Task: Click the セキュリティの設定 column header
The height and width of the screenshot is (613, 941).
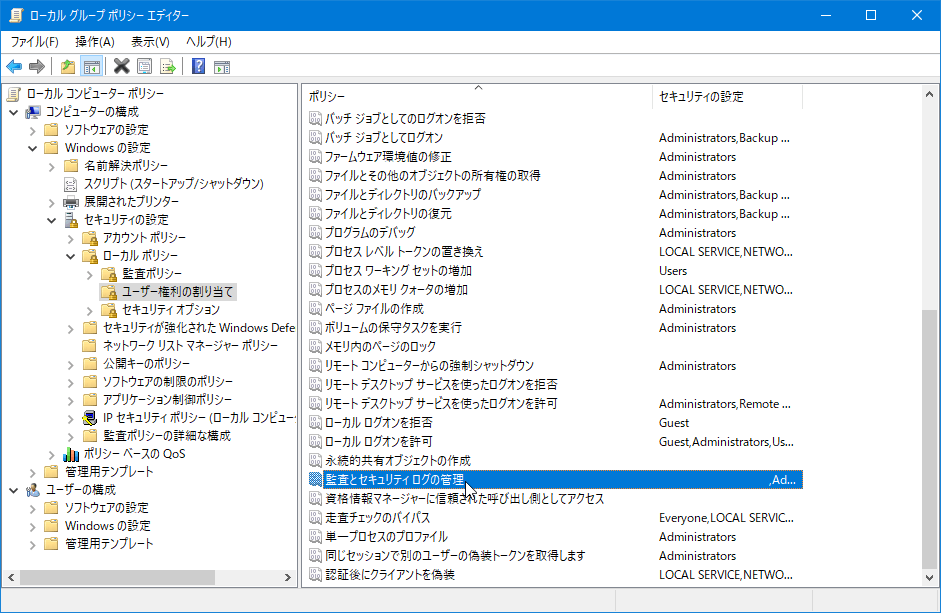Action: pyautogui.click(x=701, y=97)
